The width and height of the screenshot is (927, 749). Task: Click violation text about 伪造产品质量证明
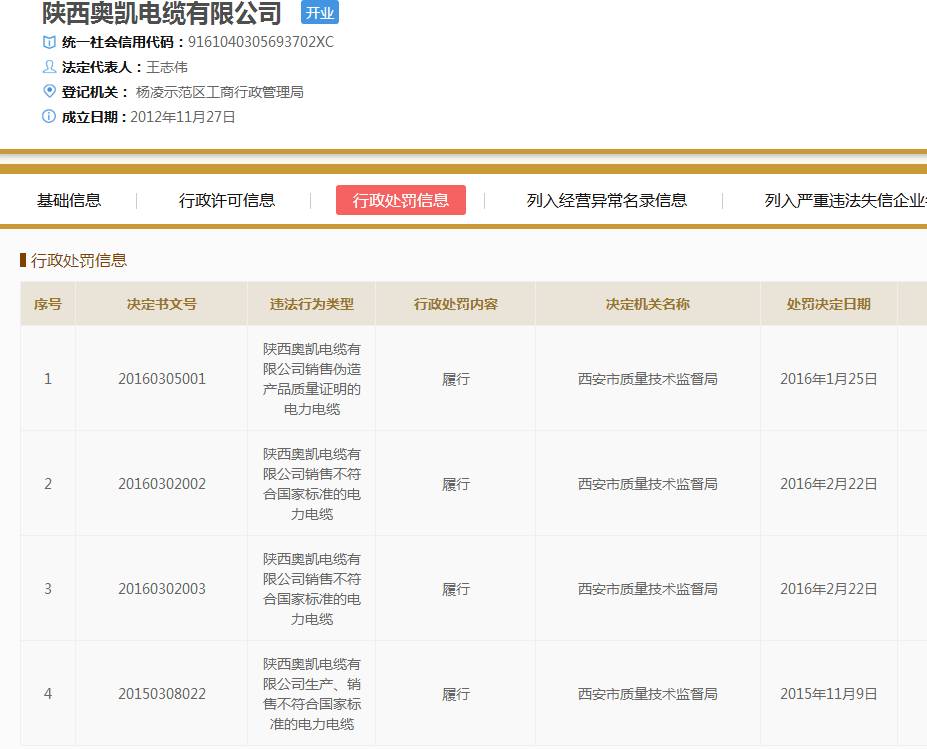tap(312, 378)
